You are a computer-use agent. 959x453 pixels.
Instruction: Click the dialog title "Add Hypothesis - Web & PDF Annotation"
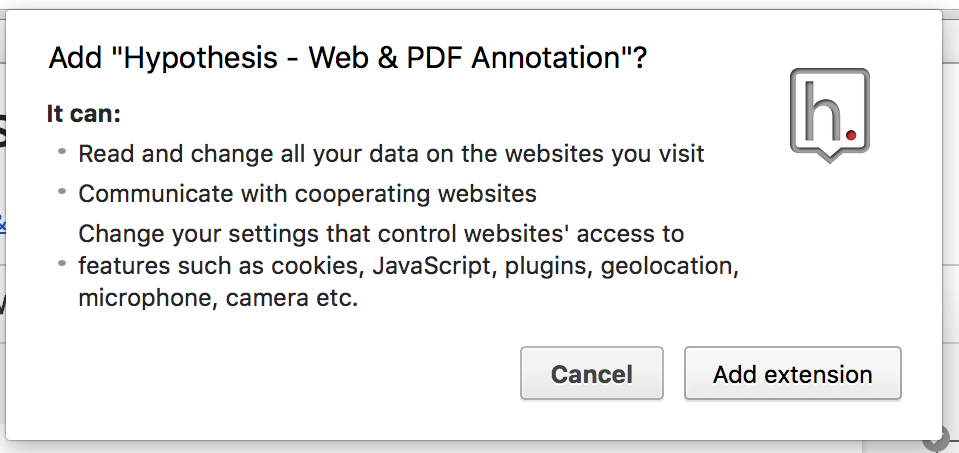pos(347,59)
